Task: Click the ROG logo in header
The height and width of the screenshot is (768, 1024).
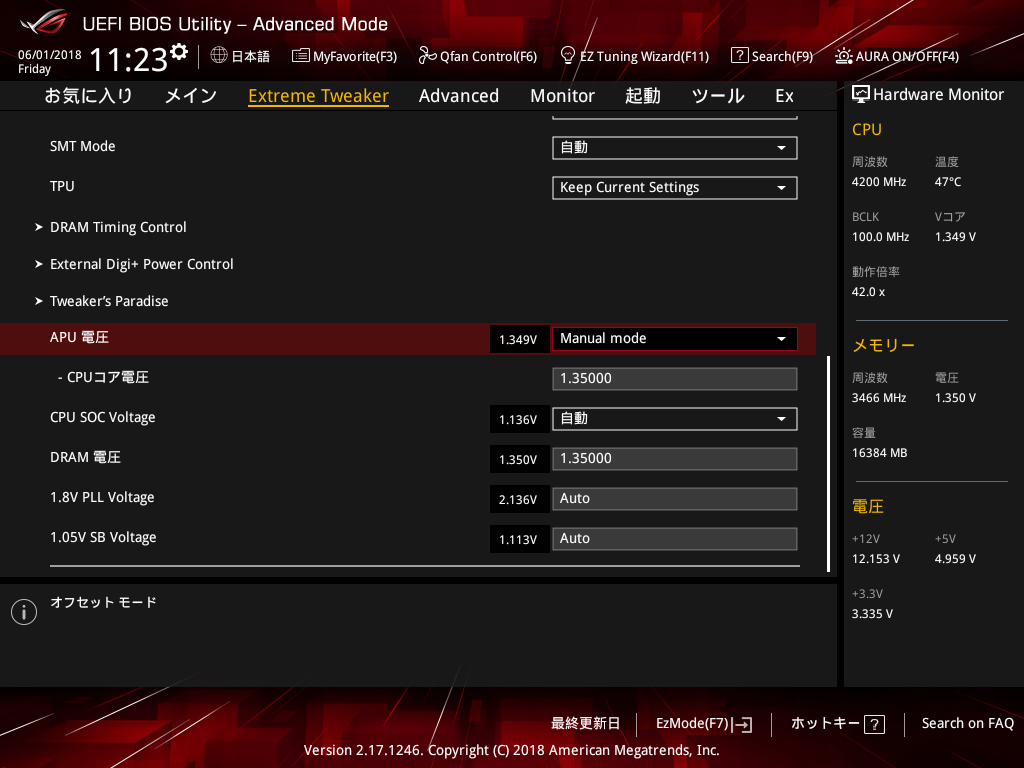Action: (x=43, y=22)
